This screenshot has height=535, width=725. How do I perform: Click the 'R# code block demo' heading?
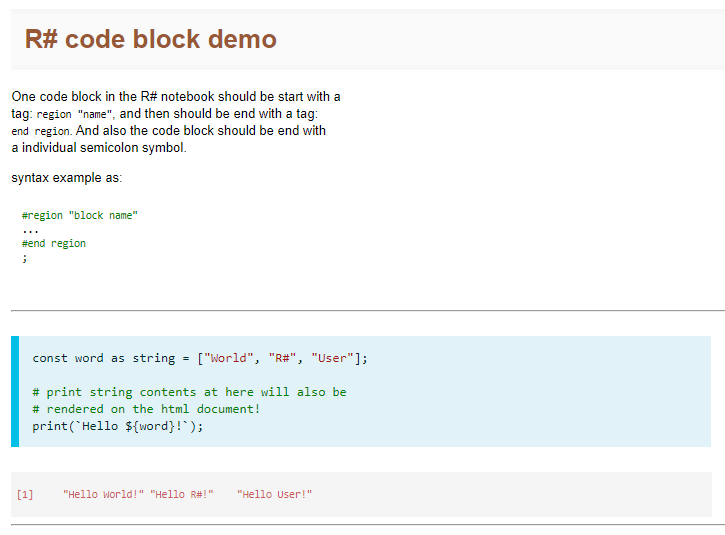point(150,39)
